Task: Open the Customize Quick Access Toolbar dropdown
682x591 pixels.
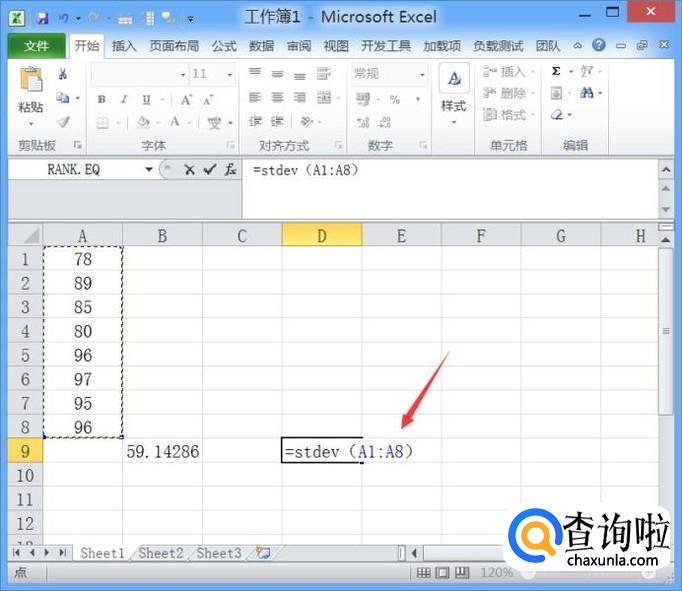Action: tap(191, 19)
